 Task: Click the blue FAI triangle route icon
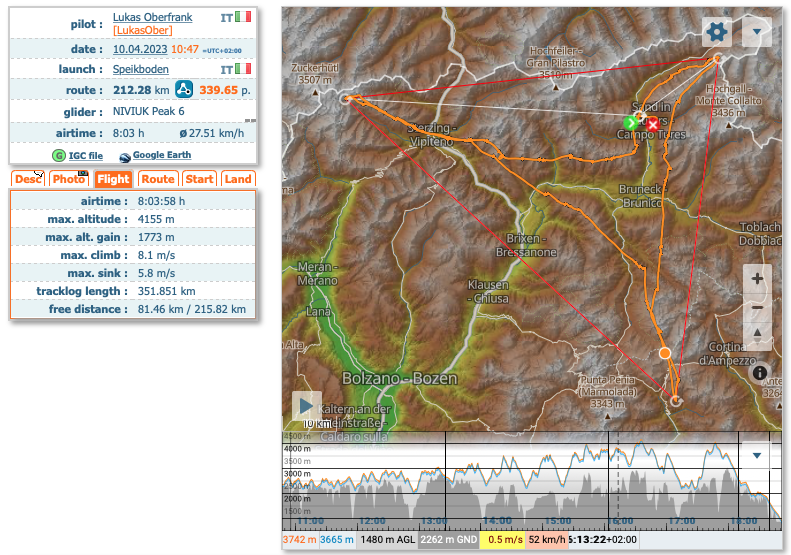tap(184, 90)
